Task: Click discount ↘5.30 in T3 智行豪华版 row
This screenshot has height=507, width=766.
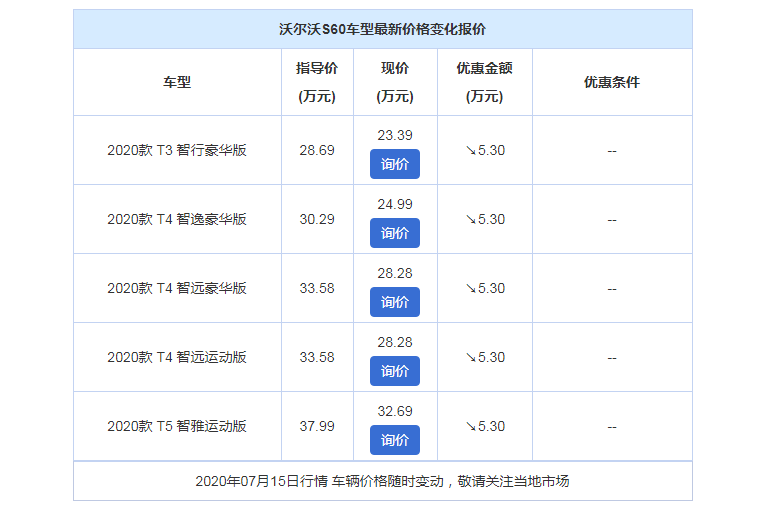Action: point(485,150)
